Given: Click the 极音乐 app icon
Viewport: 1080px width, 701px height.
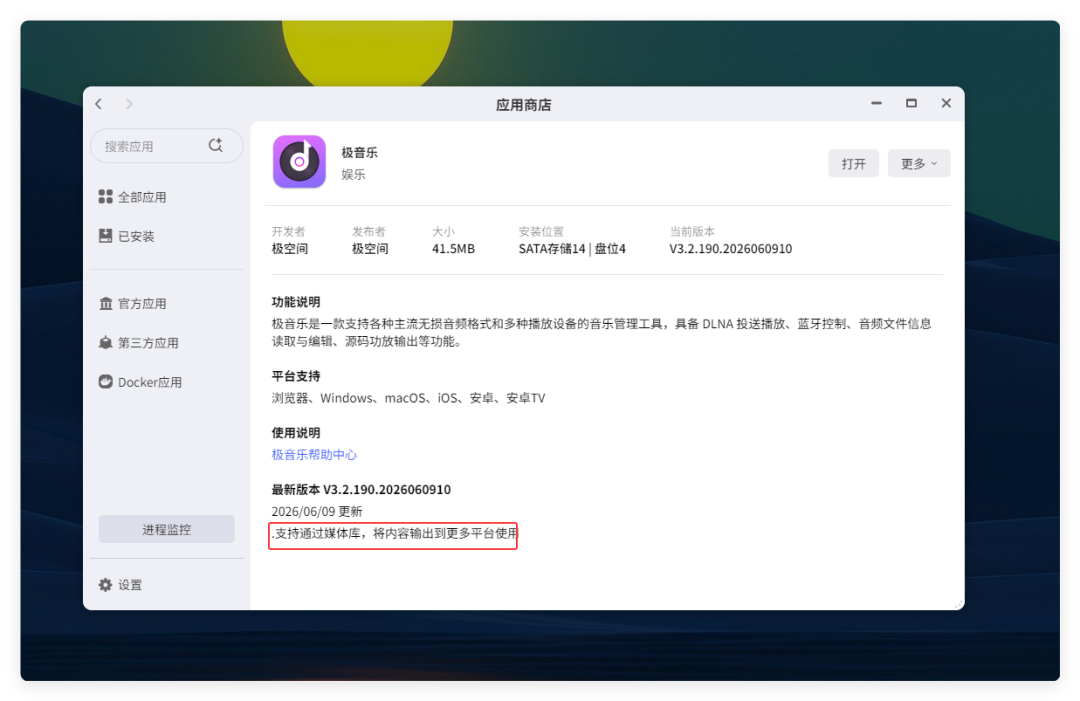Looking at the screenshot, I should tap(299, 162).
